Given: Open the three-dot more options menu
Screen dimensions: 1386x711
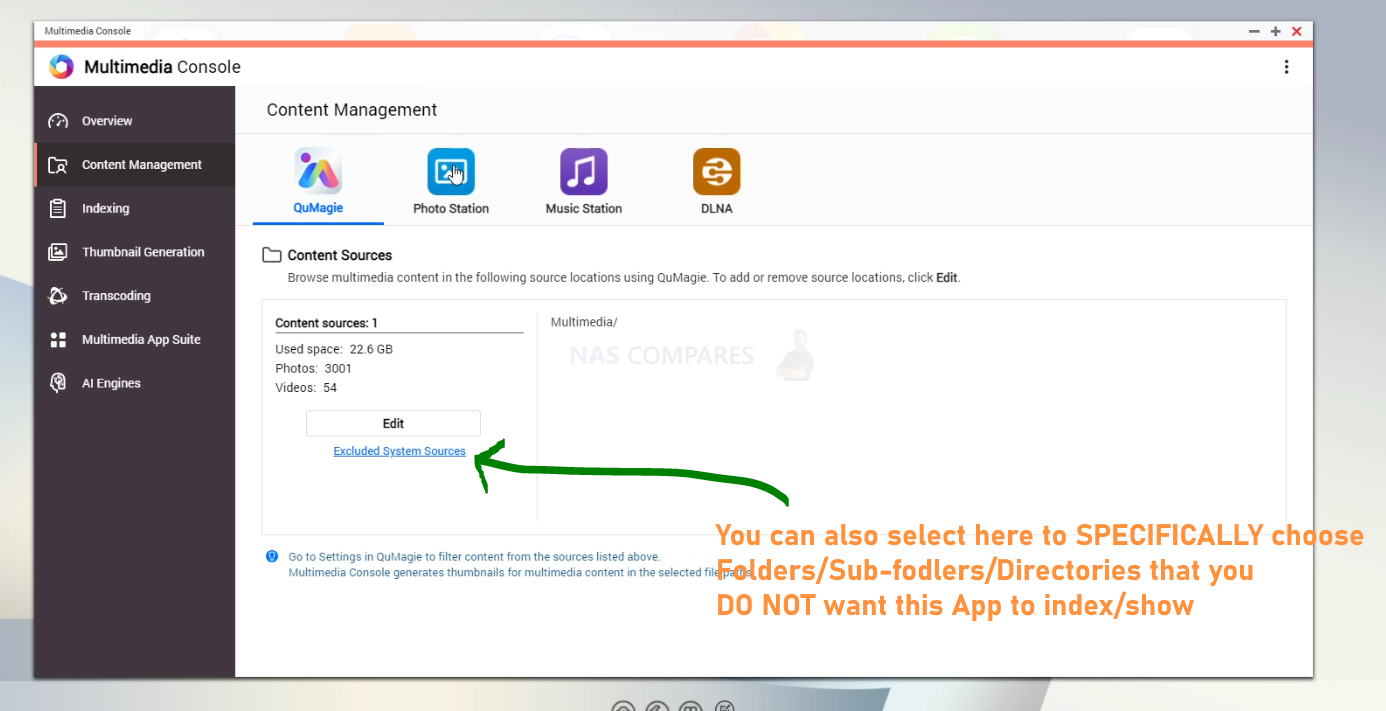Looking at the screenshot, I should [x=1286, y=67].
